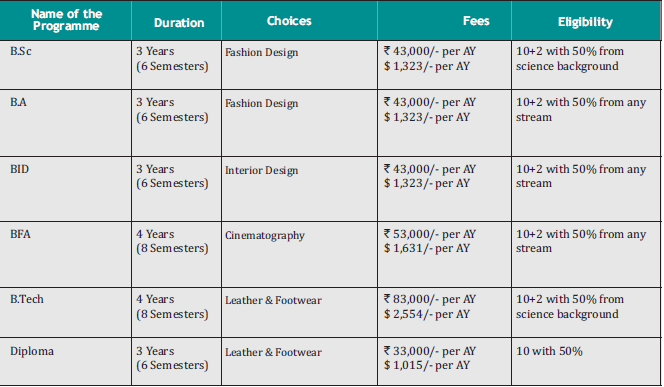Select the B.Tech programme name cell

click(x=66, y=312)
